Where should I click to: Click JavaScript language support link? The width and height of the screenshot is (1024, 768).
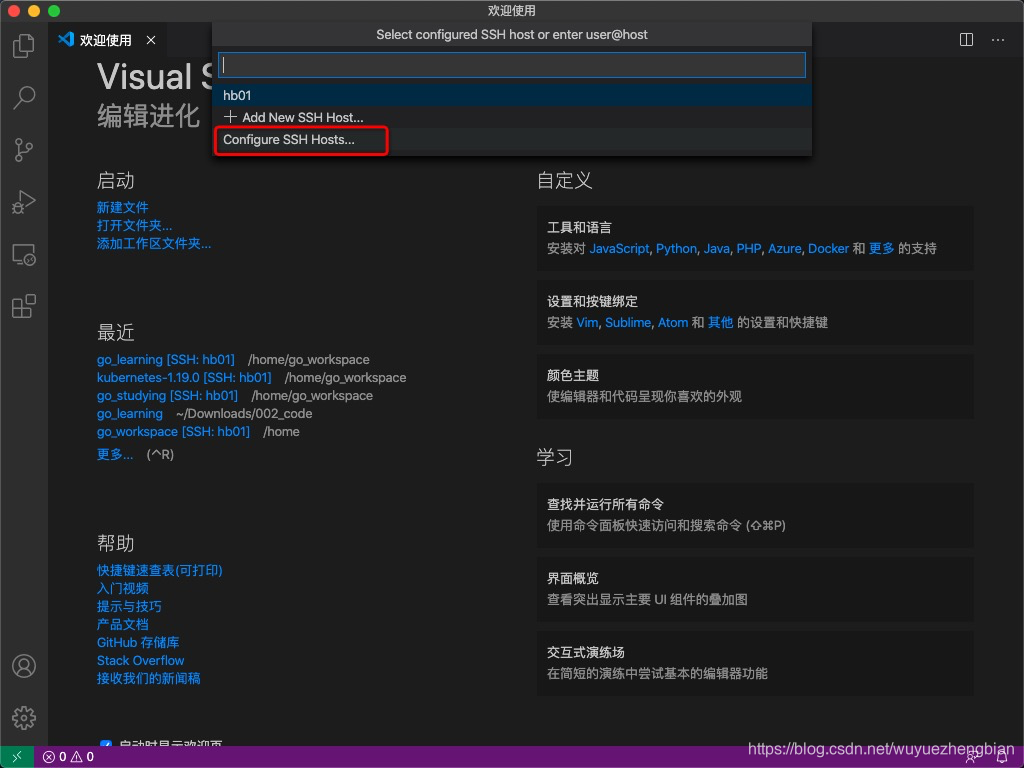(x=619, y=249)
